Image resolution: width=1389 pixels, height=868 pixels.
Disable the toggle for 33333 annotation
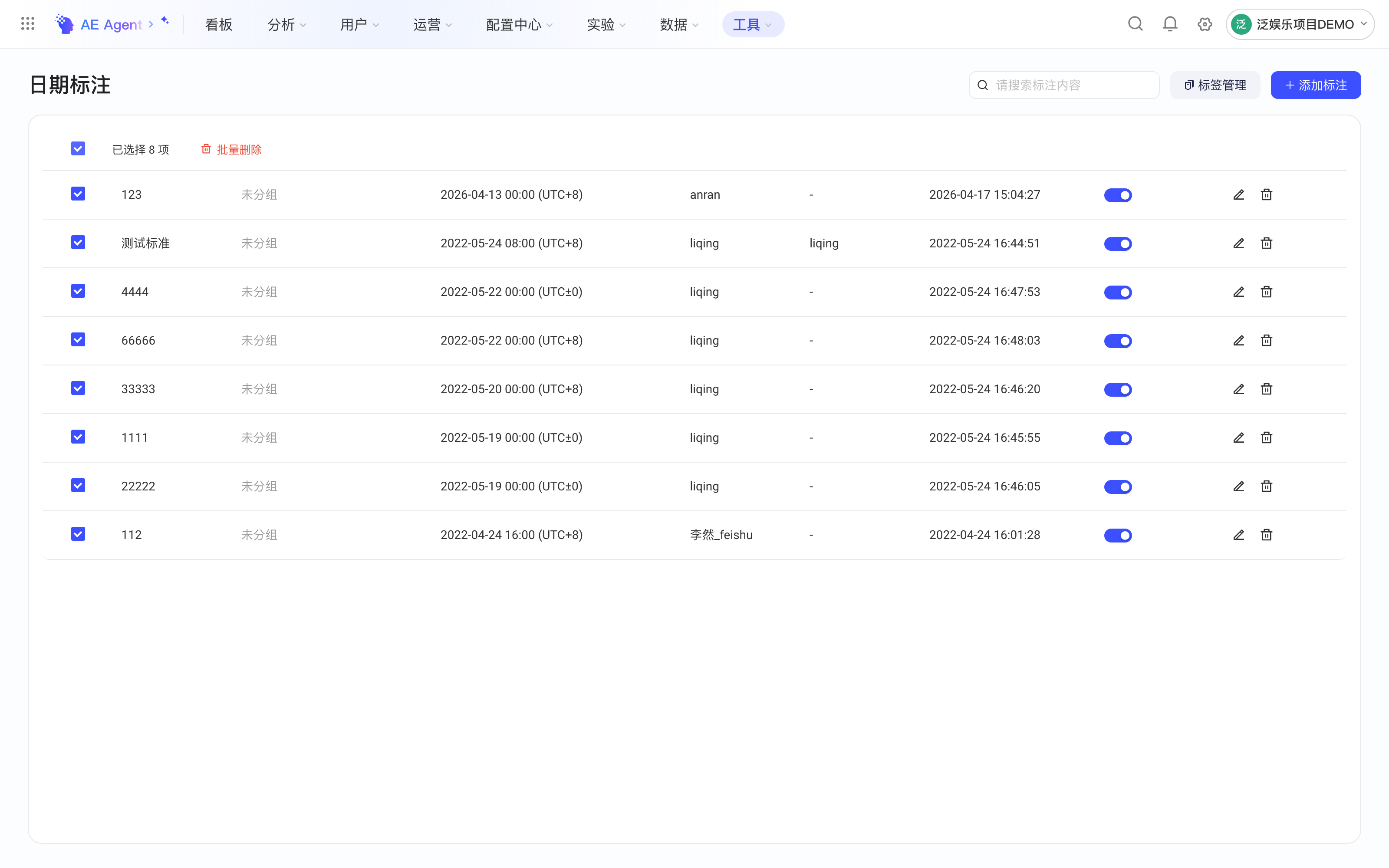coord(1118,390)
